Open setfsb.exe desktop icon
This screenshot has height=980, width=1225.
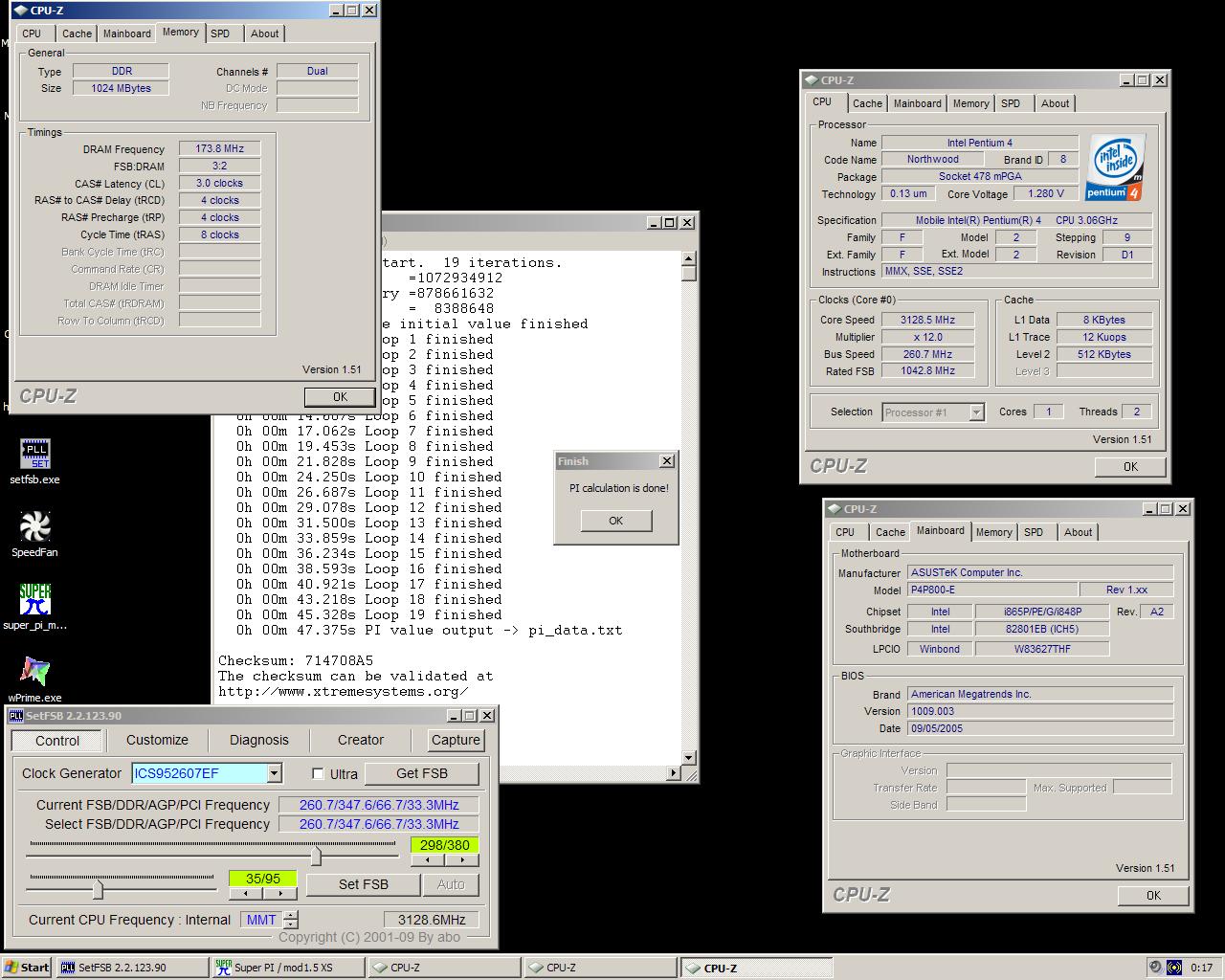(x=35, y=461)
